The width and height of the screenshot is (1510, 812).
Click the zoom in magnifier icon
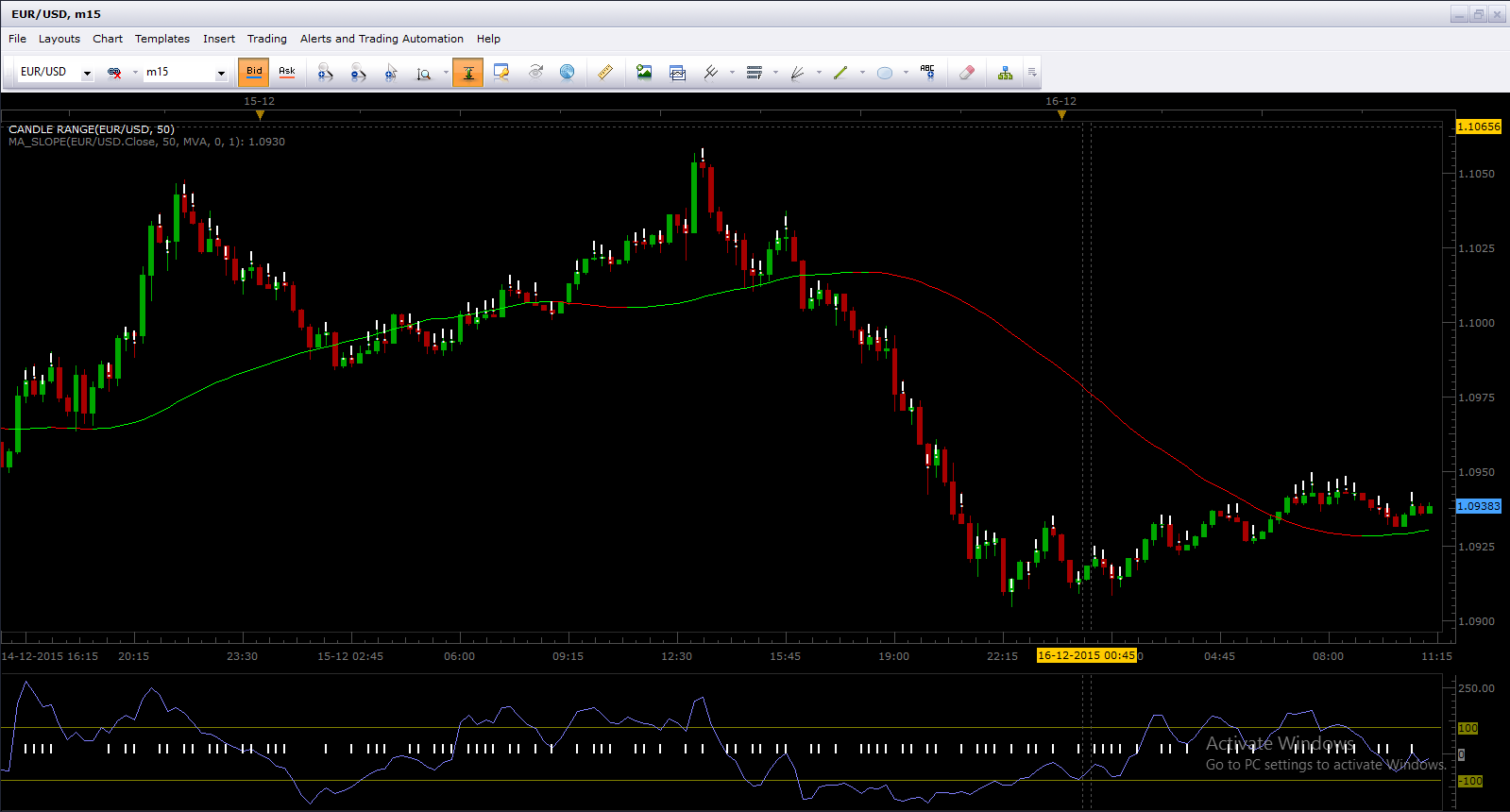(x=325, y=73)
